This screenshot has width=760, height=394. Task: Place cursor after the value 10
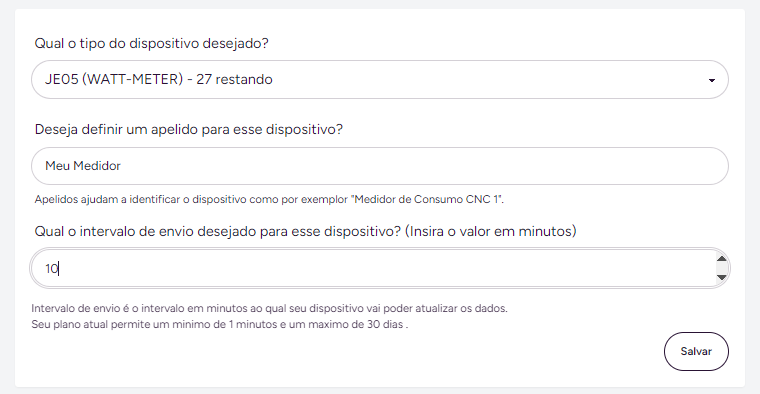pyautogui.click(x=59, y=268)
